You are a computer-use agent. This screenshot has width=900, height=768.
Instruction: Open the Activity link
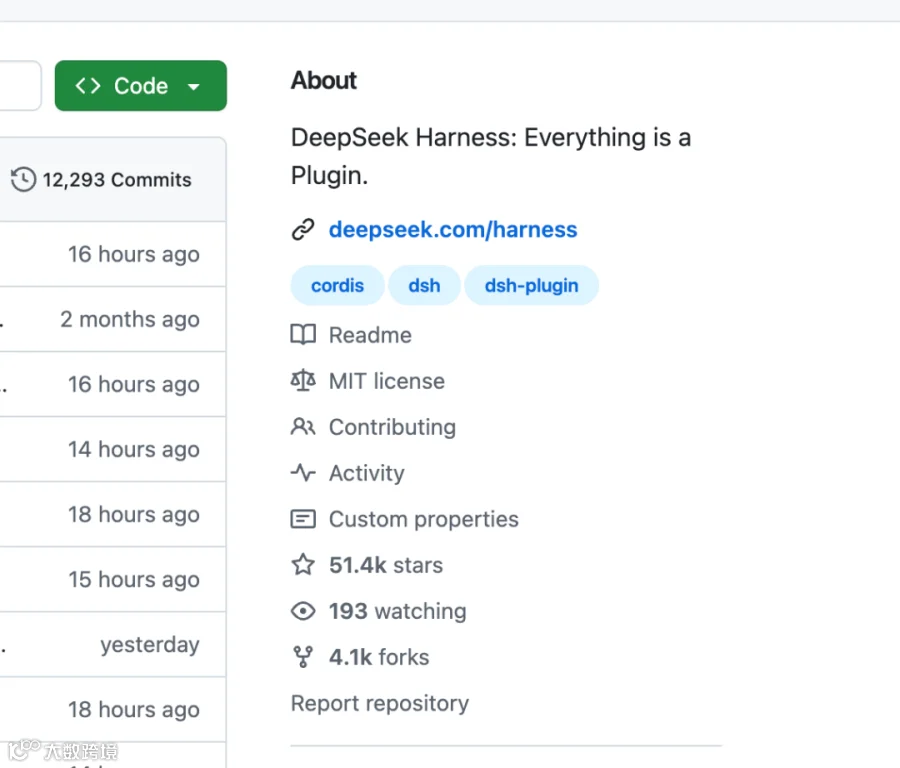[367, 473]
